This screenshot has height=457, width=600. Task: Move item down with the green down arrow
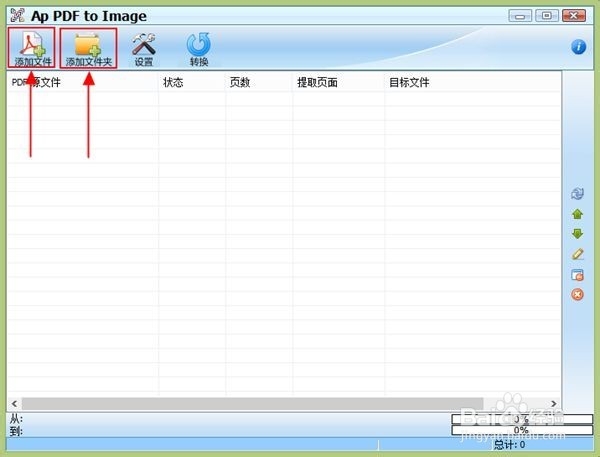coord(577,234)
